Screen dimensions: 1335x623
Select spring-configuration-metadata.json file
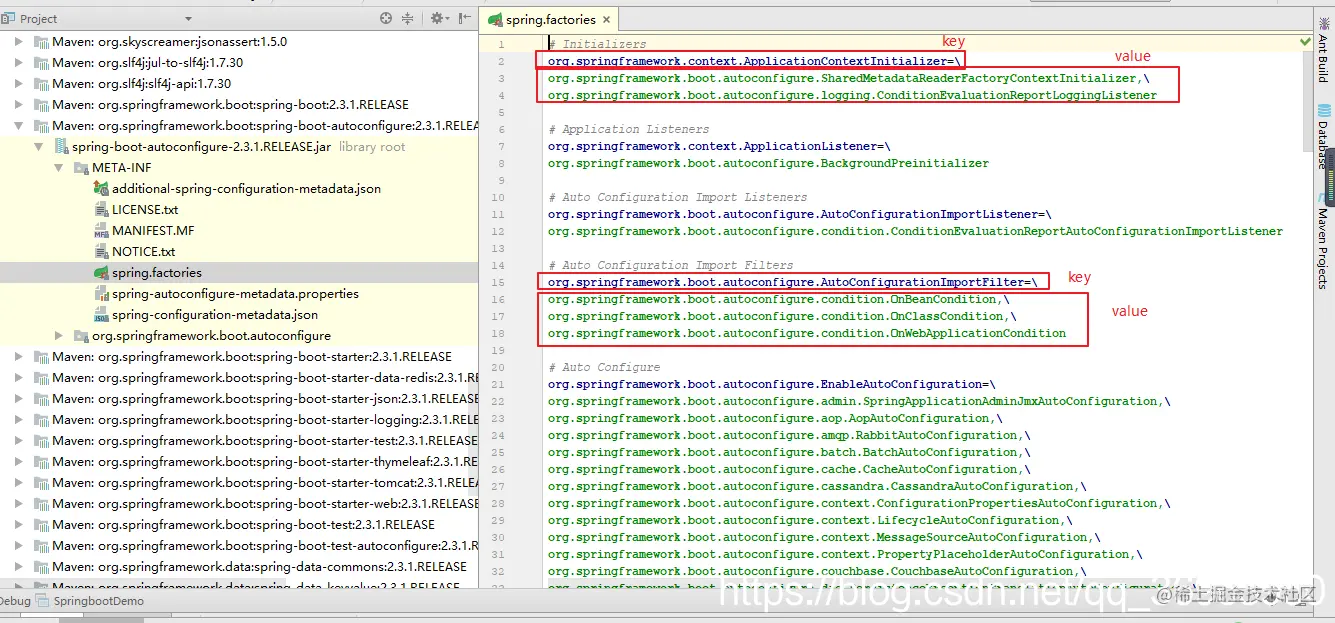coord(214,315)
